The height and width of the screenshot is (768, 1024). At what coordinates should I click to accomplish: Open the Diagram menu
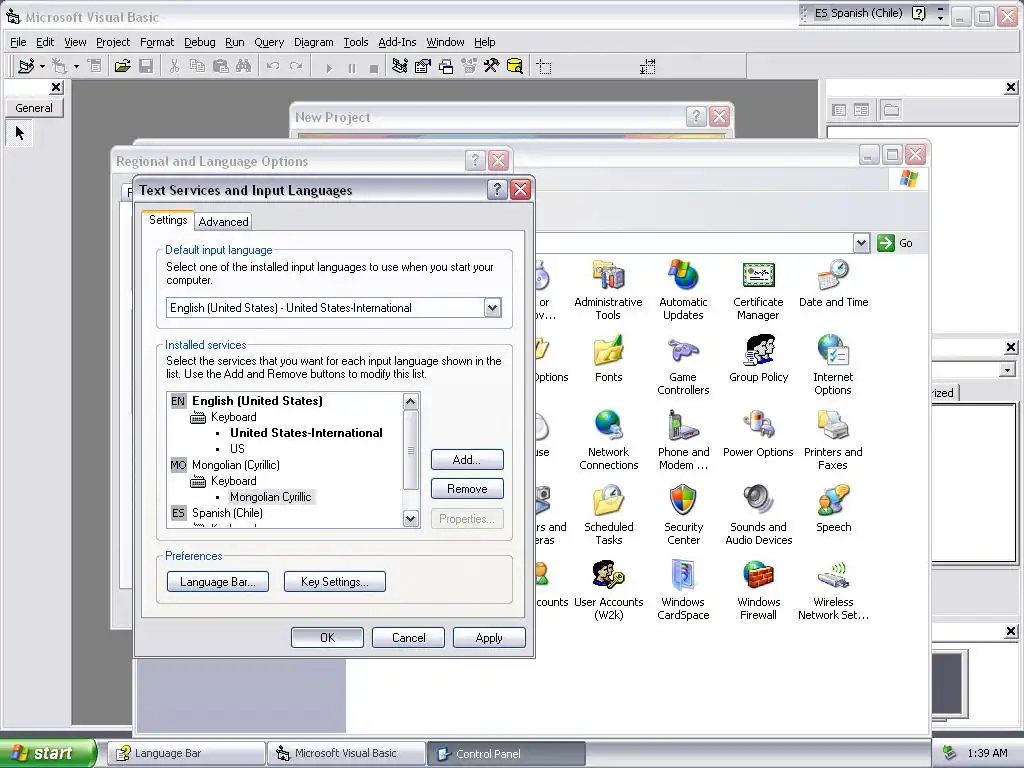[313, 42]
